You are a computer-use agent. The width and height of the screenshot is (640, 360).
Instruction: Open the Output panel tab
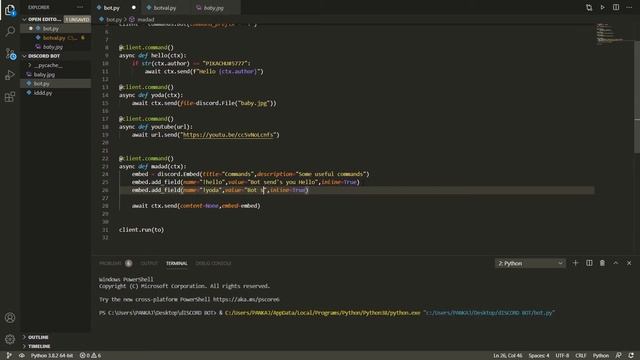pyautogui.click(x=149, y=263)
